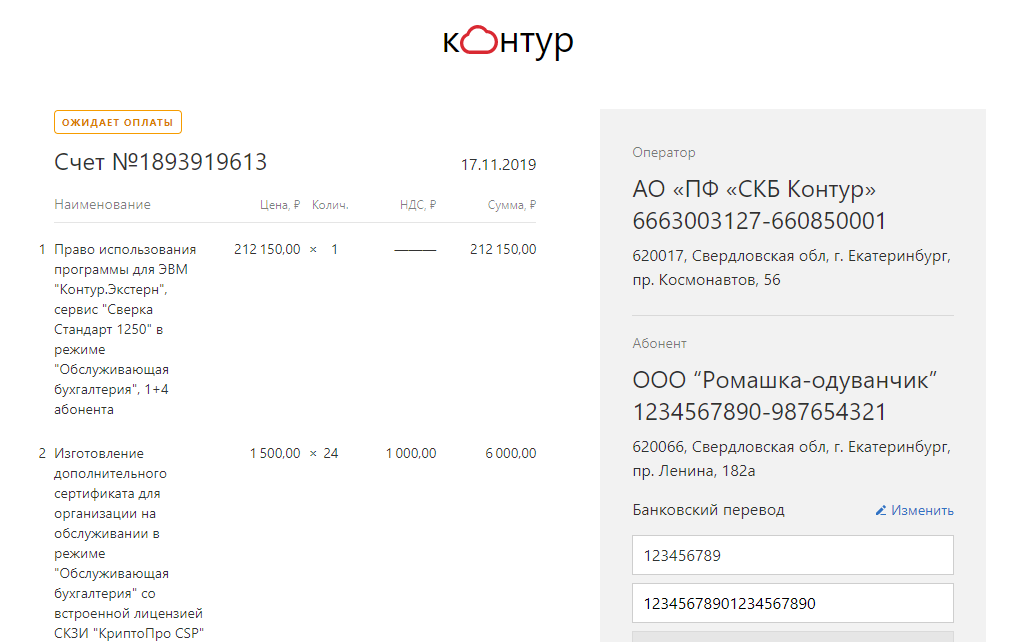1017x642 pixels.
Task: Click the price 1 500,00
Action: click(x=275, y=453)
